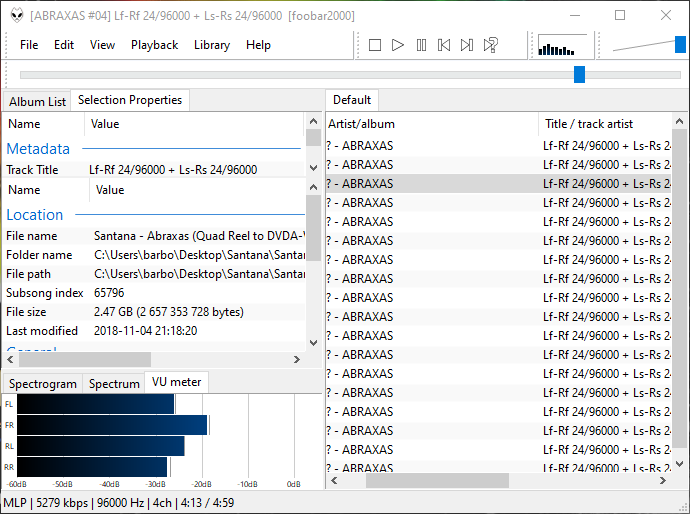Click the File size 2.47 GB row
690x514 pixels.
point(154,312)
